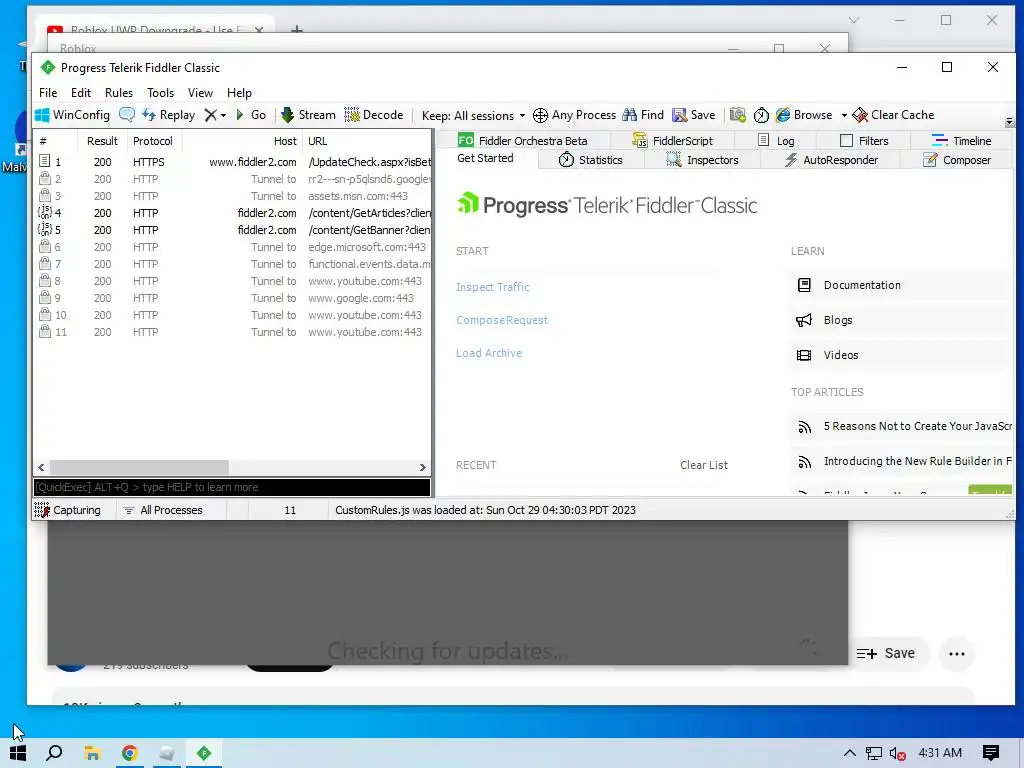Open the Rules menu
This screenshot has width=1024, height=768.
tap(119, 93)
